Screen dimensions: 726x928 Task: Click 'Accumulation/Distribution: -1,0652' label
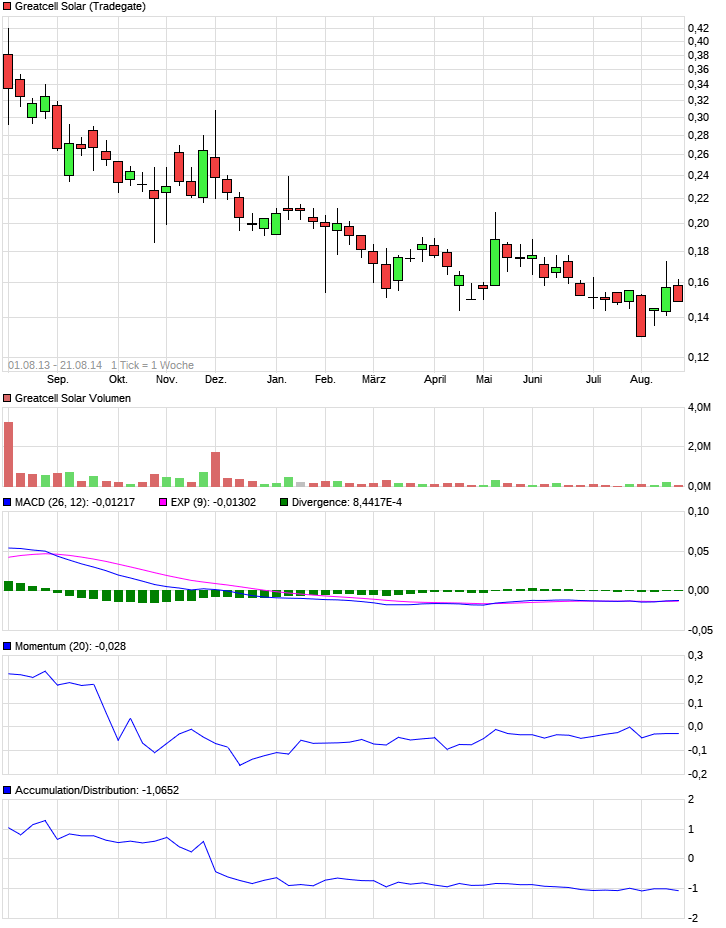click(x=96, y=790)
